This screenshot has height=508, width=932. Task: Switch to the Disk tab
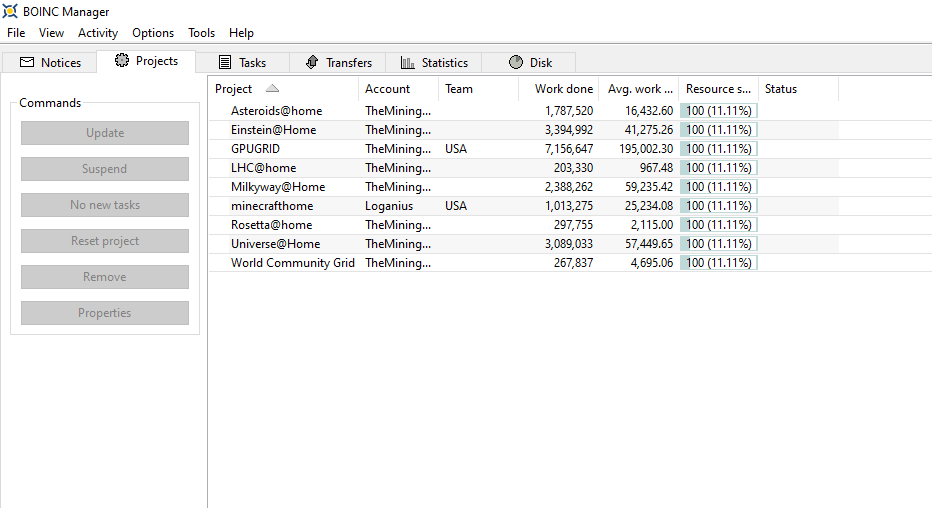click(x=529, y=62)
